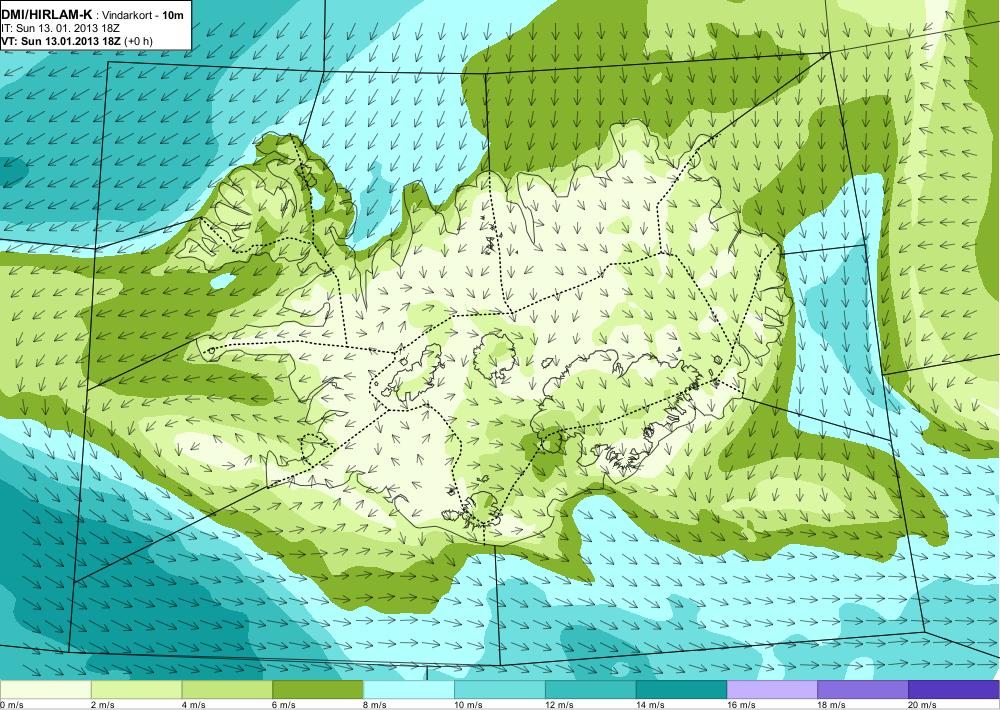Click the legend swatch between 4 m/s and 6 m/s
This screenshot has height=710, width=1000.
click(227, 690)
